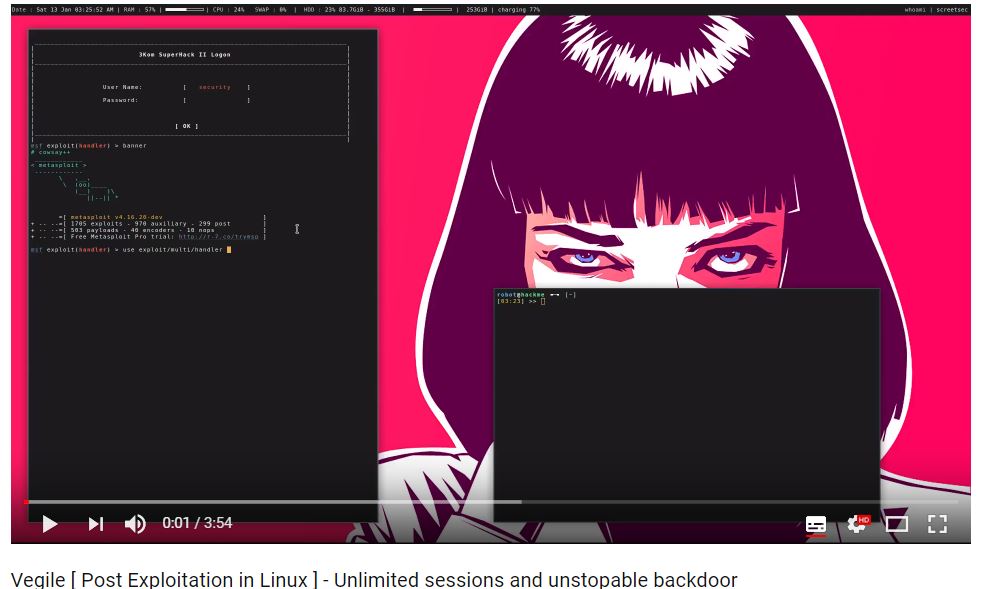Click the 'security' user name value
Image resolution: width=985 pixels, height=589 pixels.
pyautogui.click(x=215, y=87)
